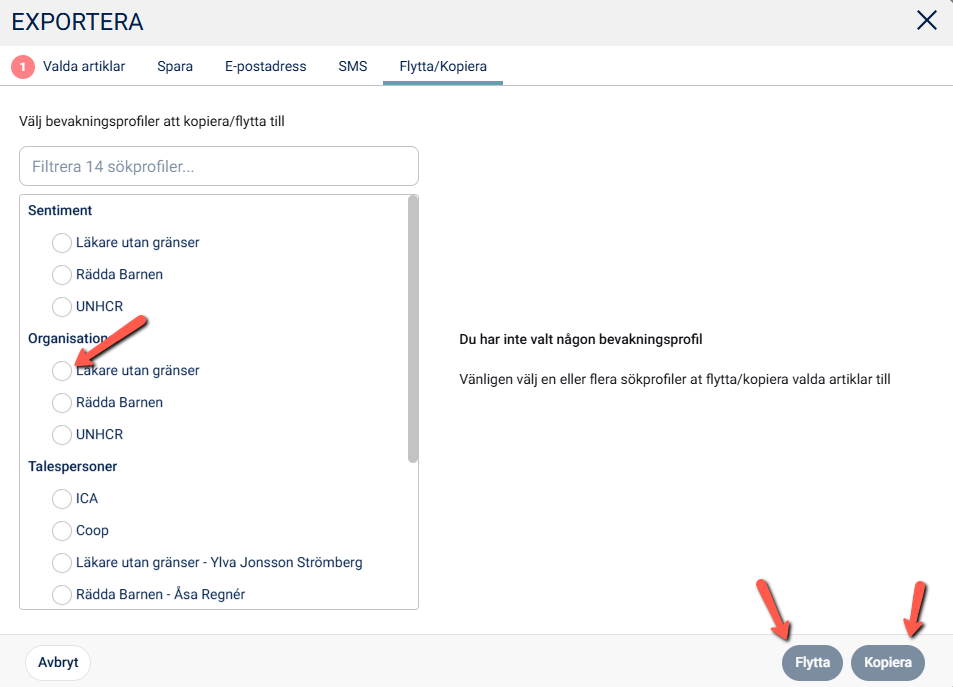This screenshot has width=953, height=687.
Task: Select Läkare utan gränser under Organisation
Action: [x=61, y=371]
